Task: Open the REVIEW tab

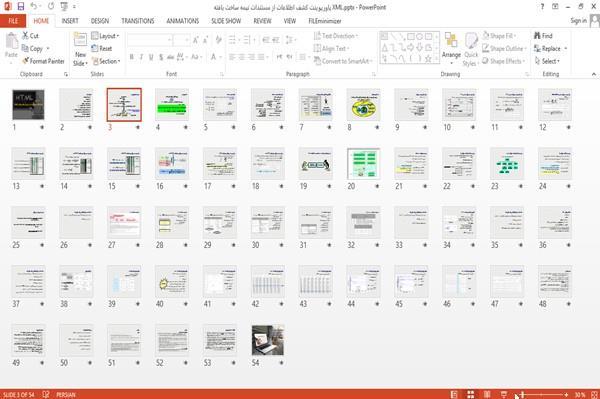Action: [x=262, y=21]
